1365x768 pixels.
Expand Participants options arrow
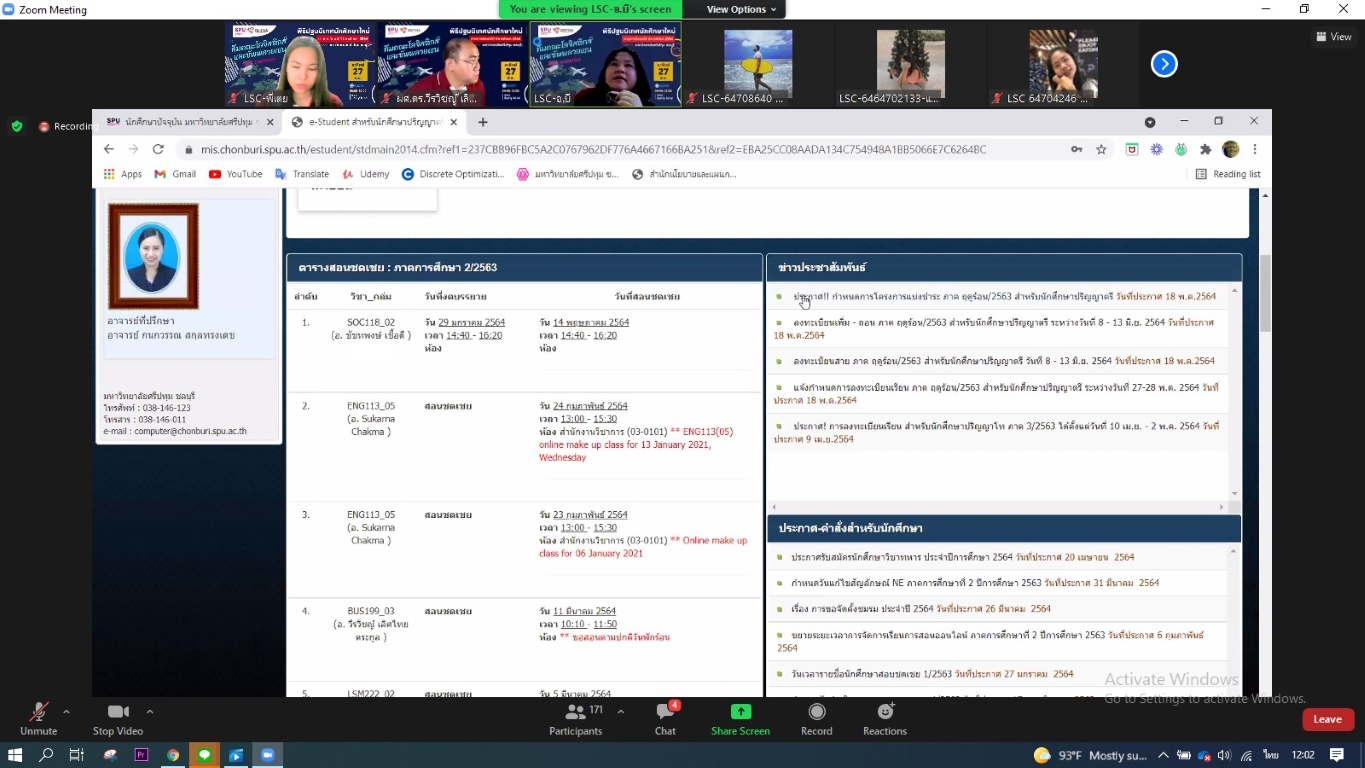pyautogui.click(x=620, y=712)
